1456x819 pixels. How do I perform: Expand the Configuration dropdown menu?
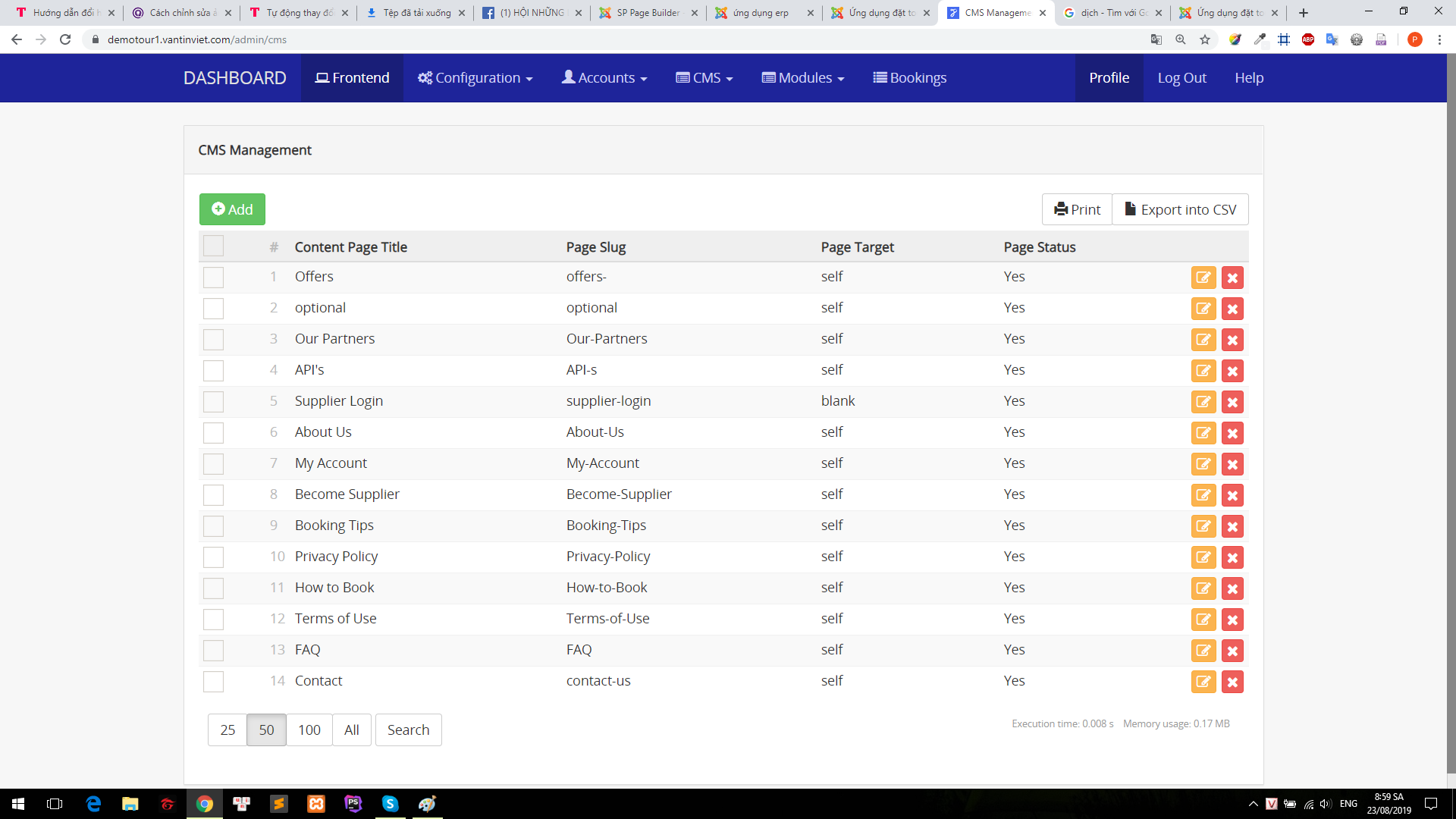(x=475, y=78)
